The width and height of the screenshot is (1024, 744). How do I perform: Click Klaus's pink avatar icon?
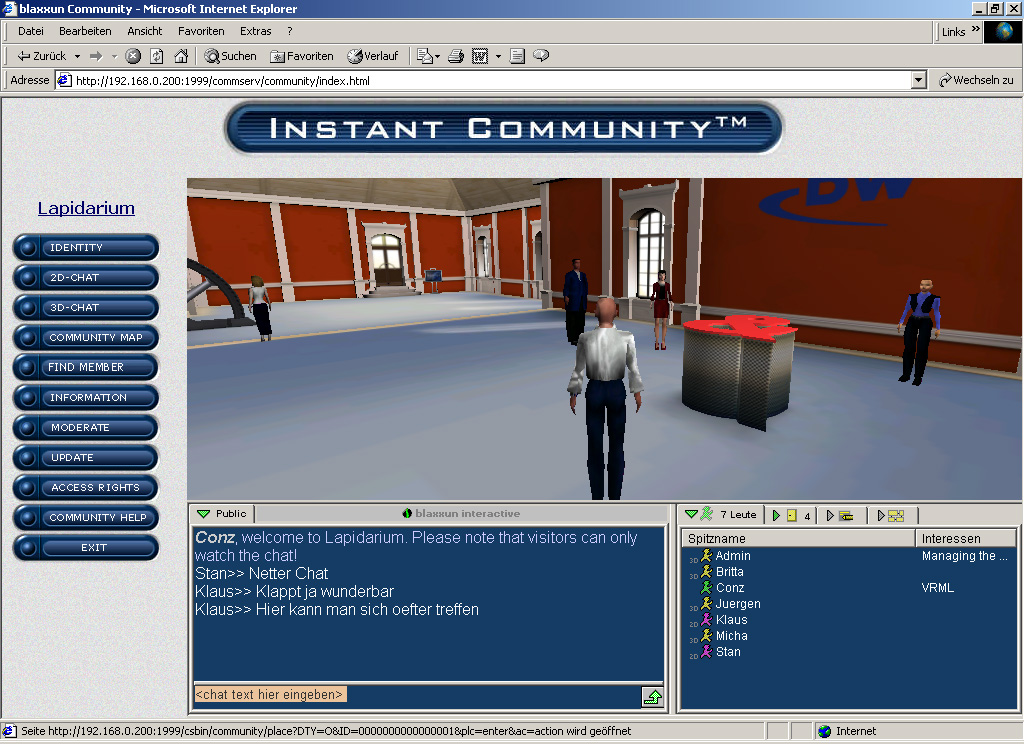(706, 619)
